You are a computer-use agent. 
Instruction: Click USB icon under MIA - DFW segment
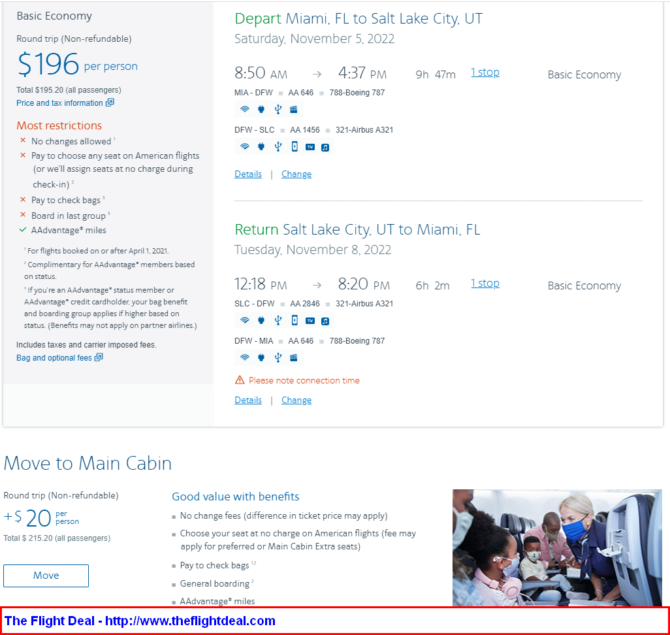click(278, 109)
